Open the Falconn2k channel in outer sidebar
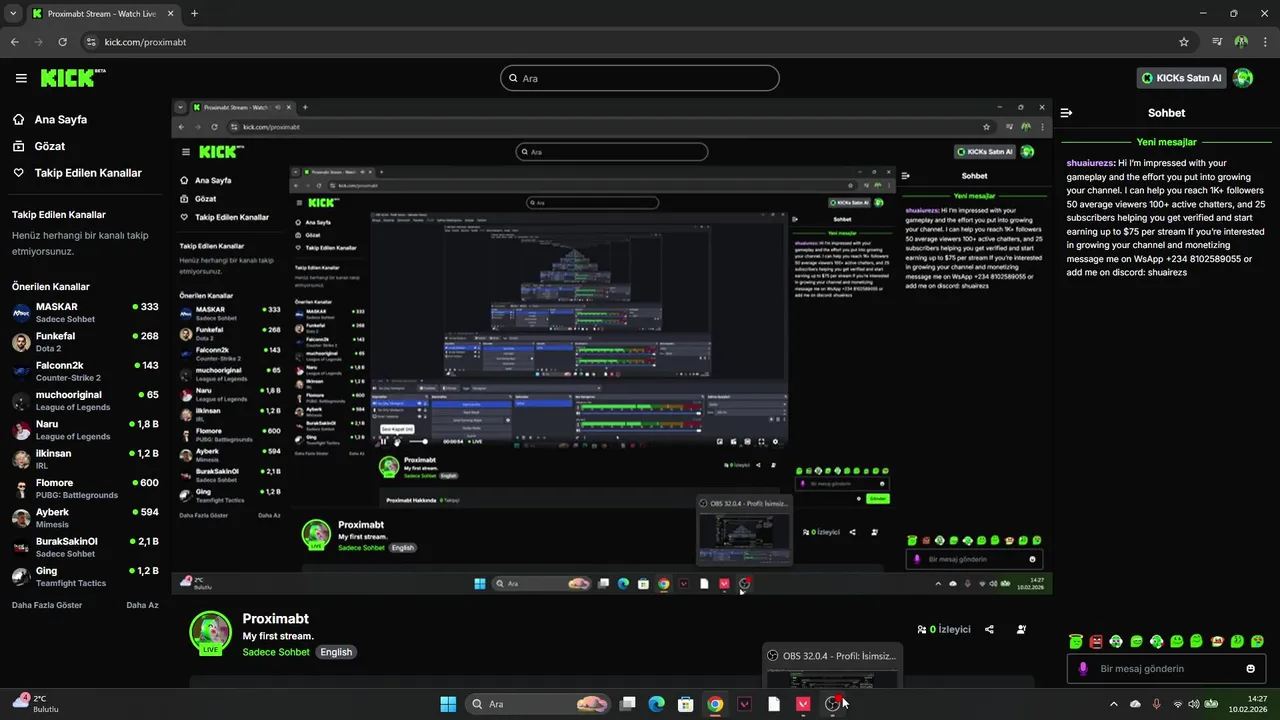 pos(86,371)
